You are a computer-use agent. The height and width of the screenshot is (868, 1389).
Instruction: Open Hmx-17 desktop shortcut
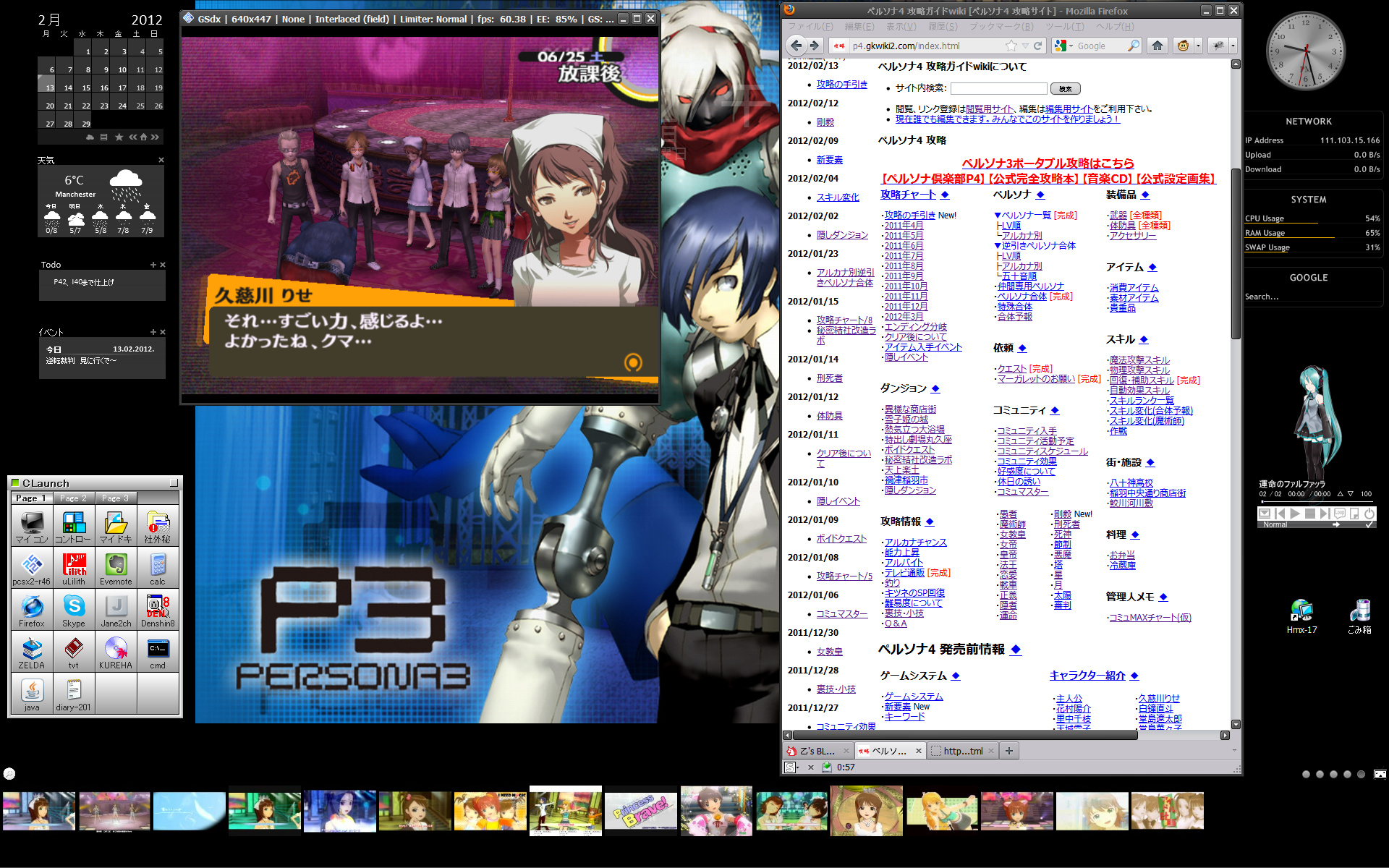point(1301,617)
